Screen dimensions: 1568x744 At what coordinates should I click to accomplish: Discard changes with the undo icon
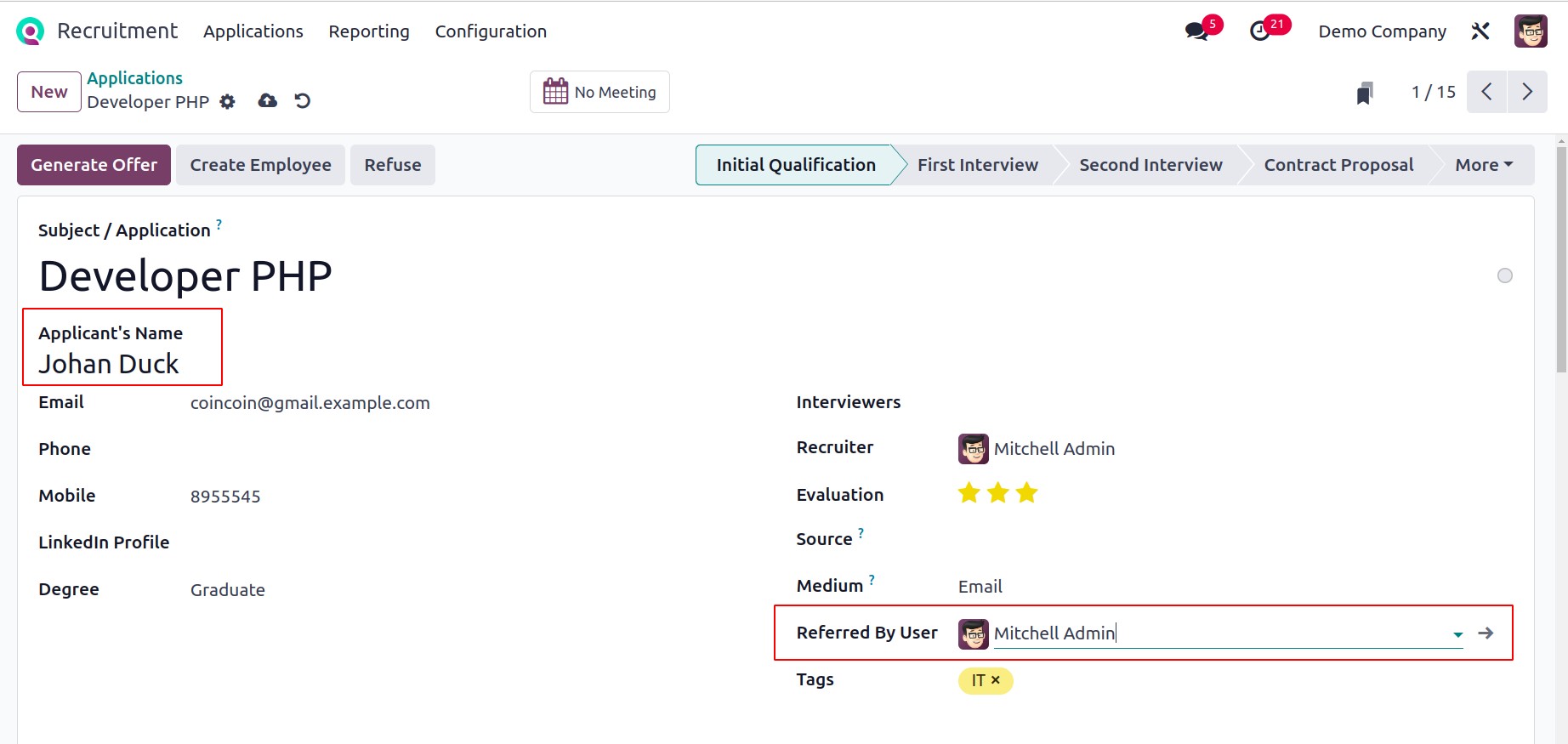(303, 101)
